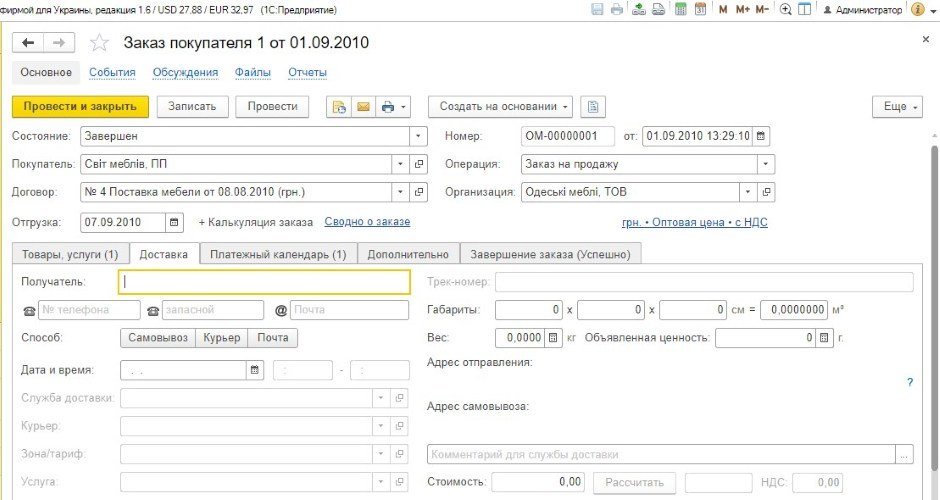The height and width of the screenshot is (500, 940).
Task: Expand the Операция dropdown
Action: (x=765, y=164)
